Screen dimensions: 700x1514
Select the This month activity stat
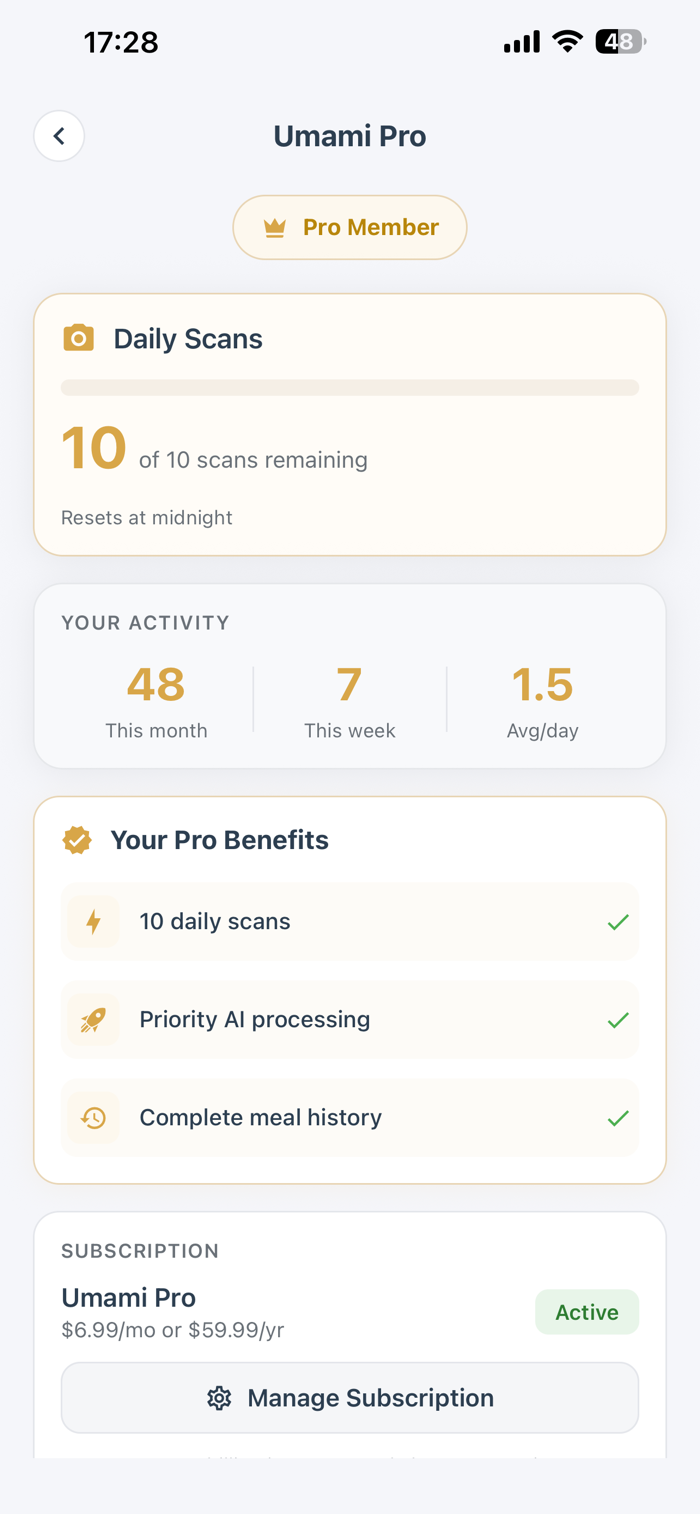point(156,701)
